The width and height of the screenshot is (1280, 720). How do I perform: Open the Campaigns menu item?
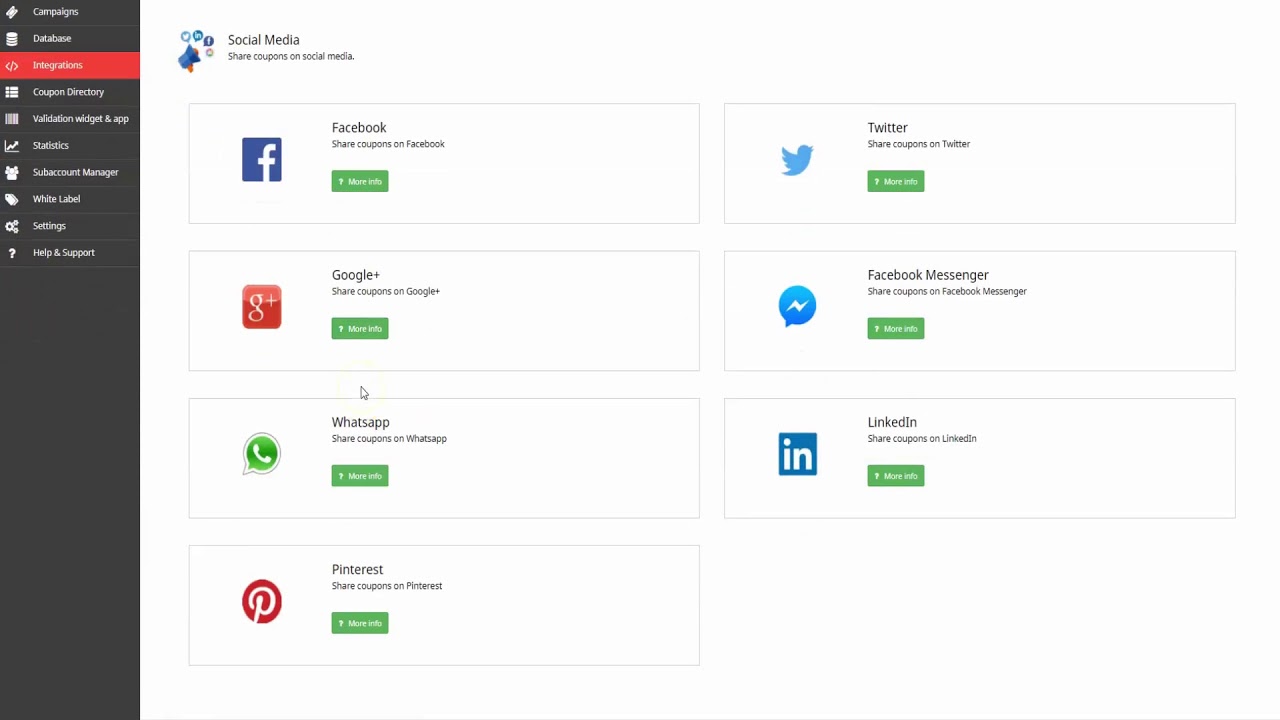click(70, 12)
